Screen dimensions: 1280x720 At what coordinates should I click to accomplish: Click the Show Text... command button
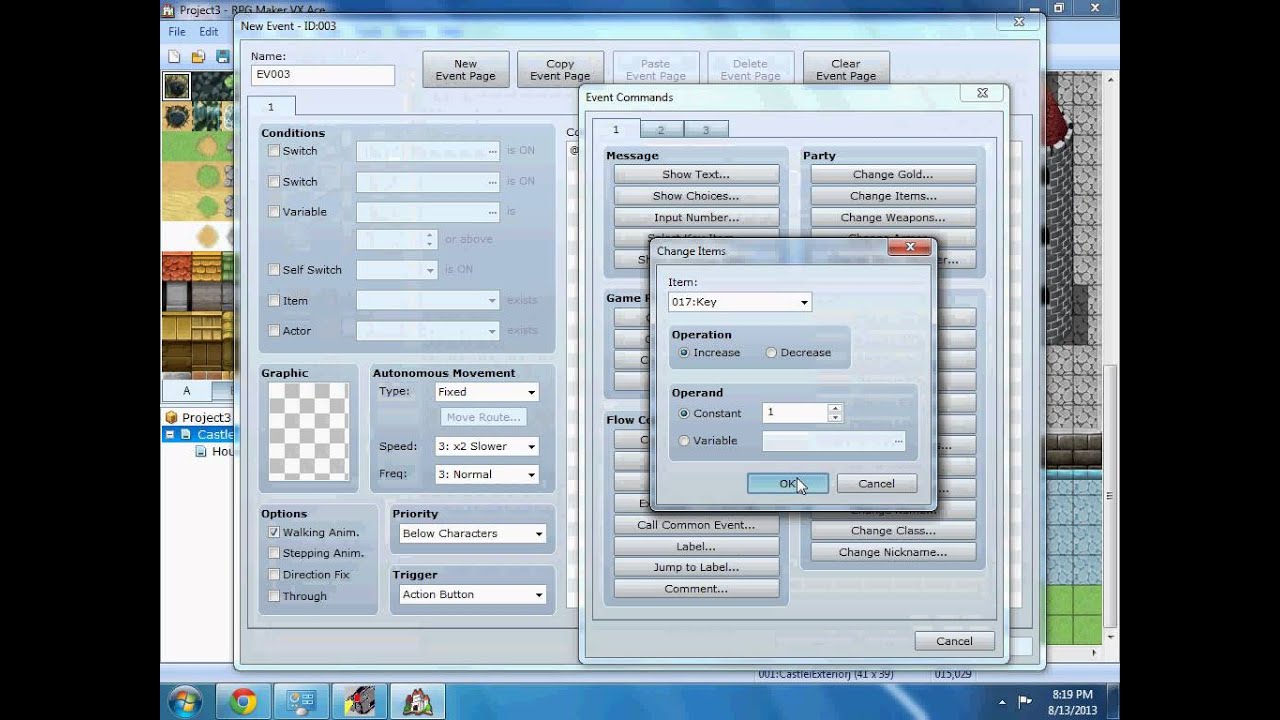[x=696, y=174]
